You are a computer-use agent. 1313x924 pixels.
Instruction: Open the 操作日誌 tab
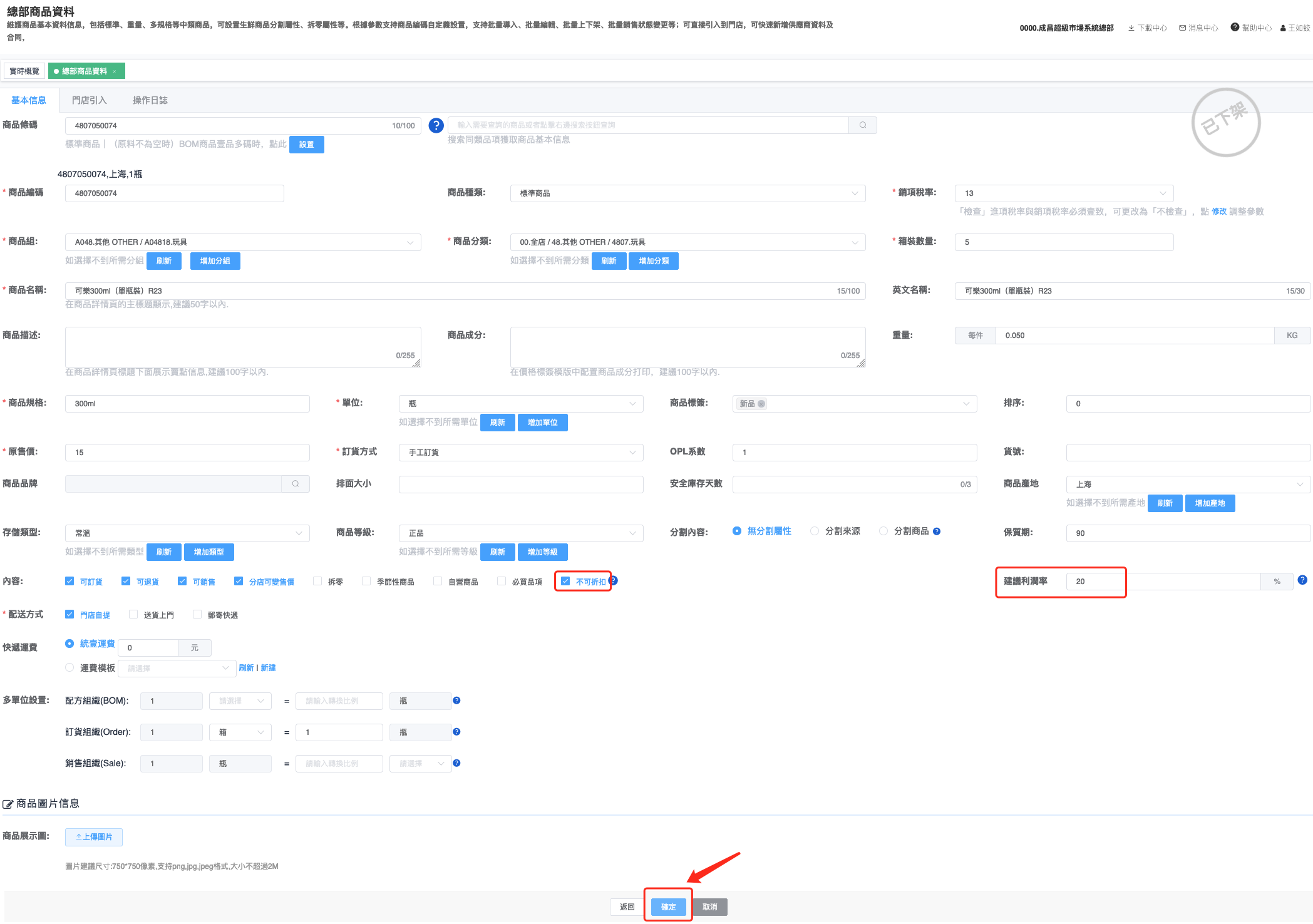coord(150,100)
